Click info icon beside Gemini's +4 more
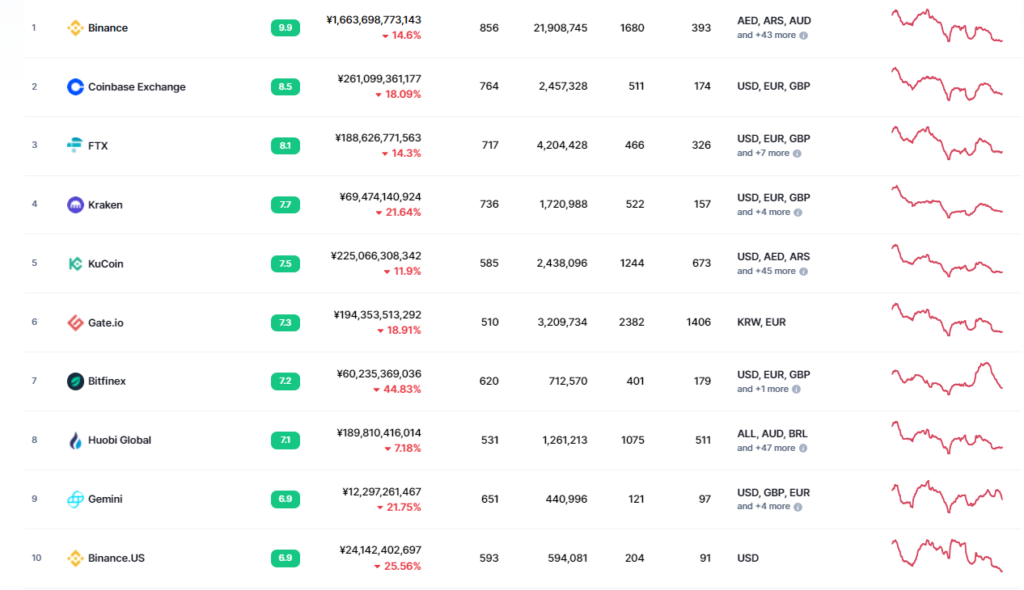Image resolution: width=1024 pixels, height=590 pixels. coord(797,507)
